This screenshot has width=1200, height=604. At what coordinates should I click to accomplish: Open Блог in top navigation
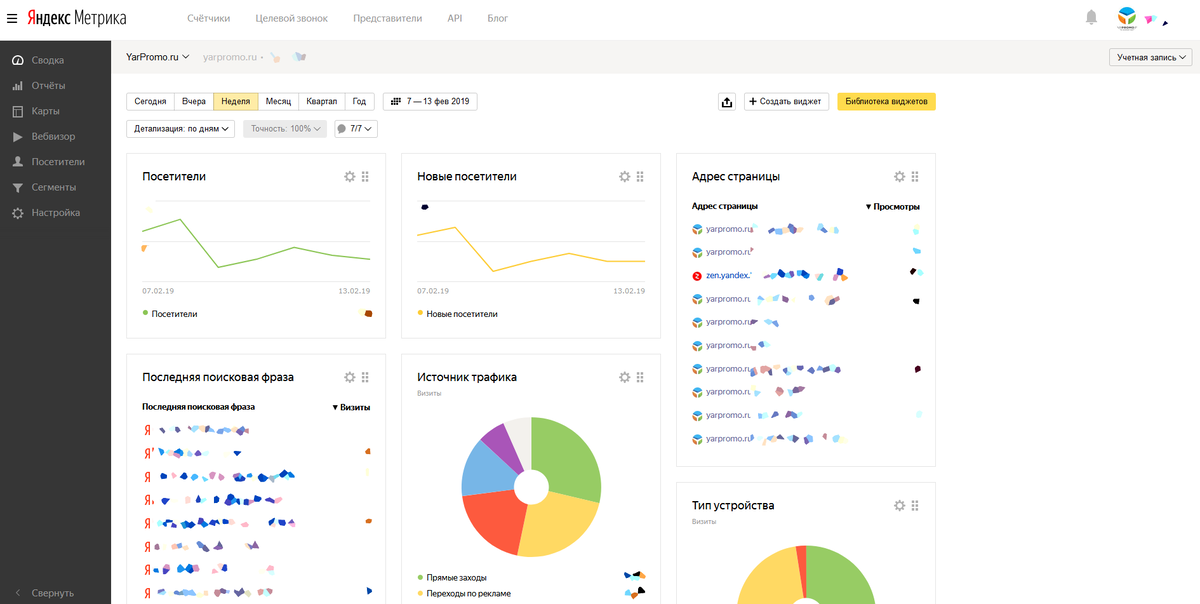coord(497,18)
